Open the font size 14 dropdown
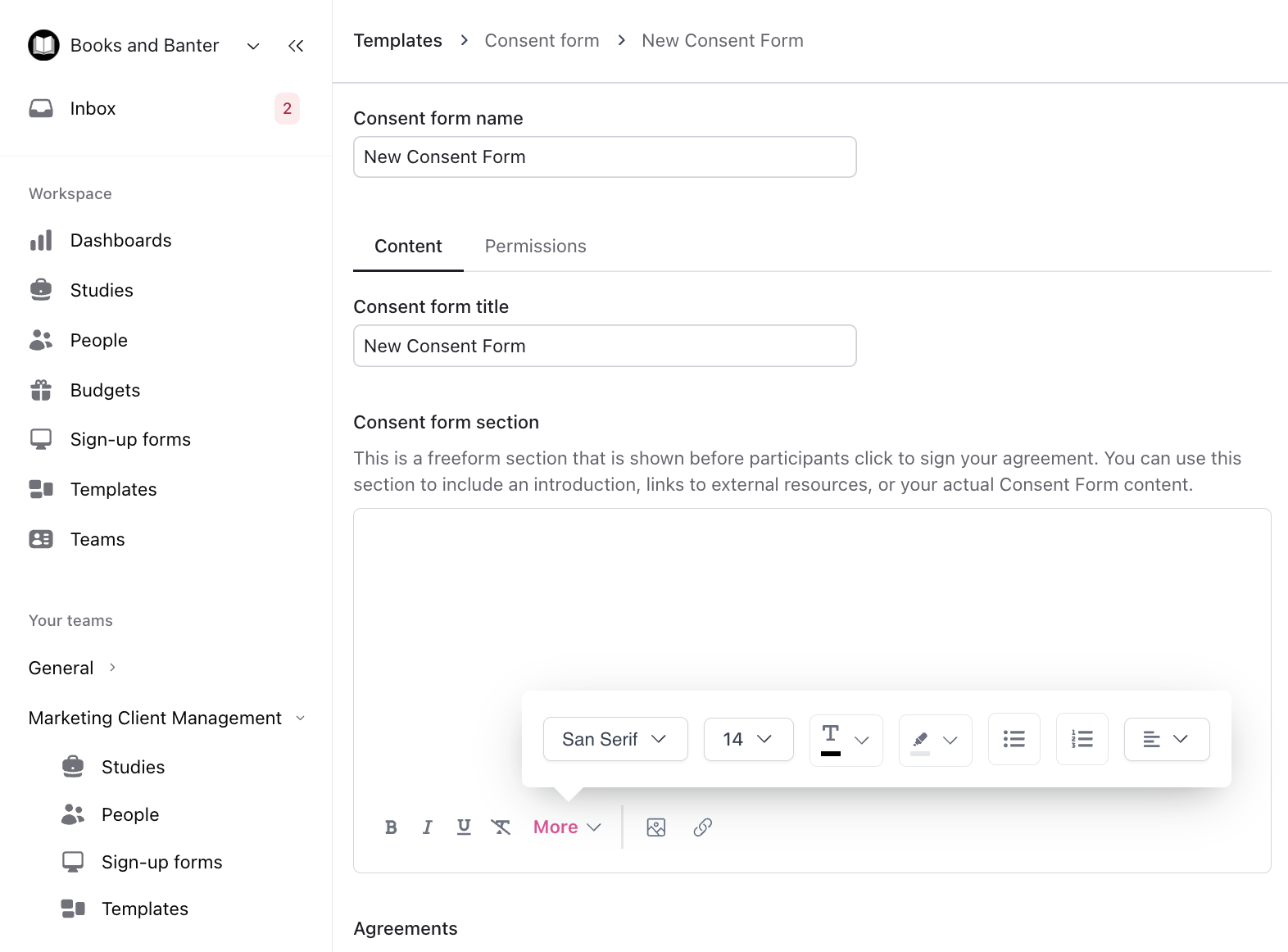This screenshot has width=1288, height=952. pos(748,739)
